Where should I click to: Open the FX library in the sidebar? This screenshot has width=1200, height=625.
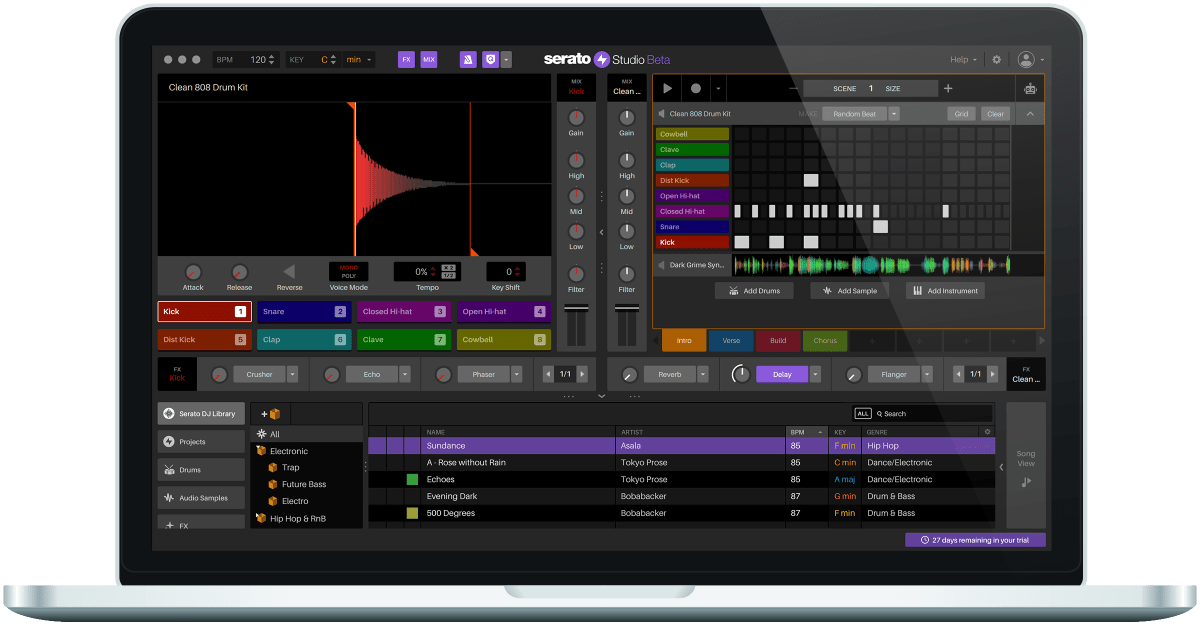[201, 521]
